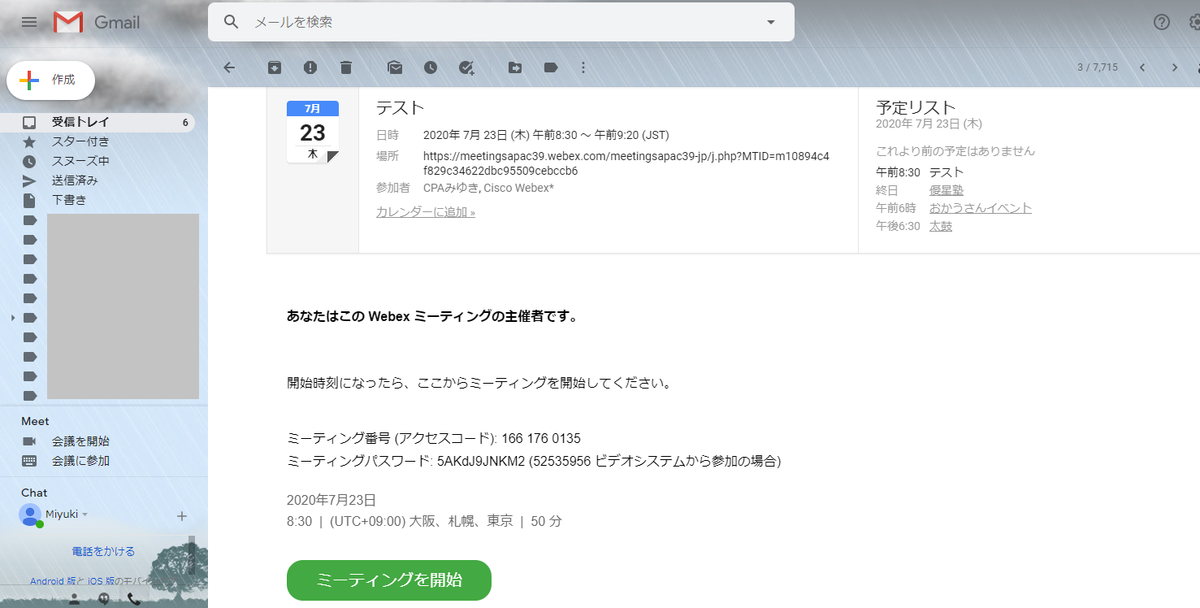Click the 3 / 7,715 message counter
The image size is (1200, 608).
coord(1097,67)
